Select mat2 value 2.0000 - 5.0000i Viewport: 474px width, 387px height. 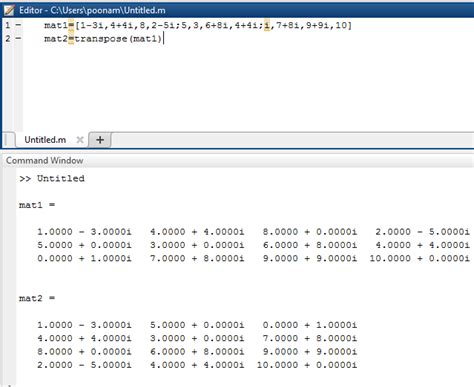pos(84,365)
